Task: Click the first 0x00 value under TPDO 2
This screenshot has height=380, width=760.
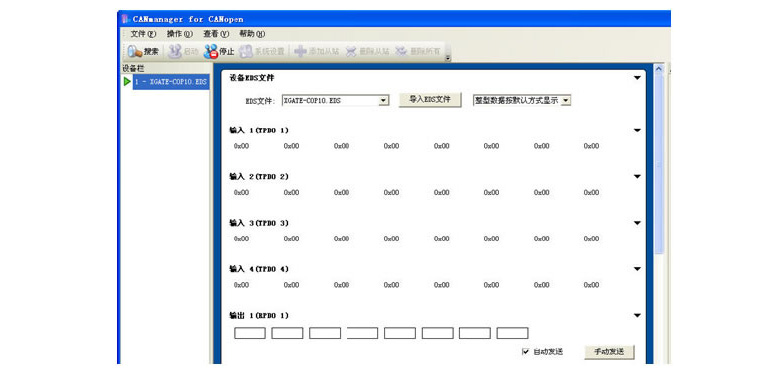Action: tap(241, 192)
